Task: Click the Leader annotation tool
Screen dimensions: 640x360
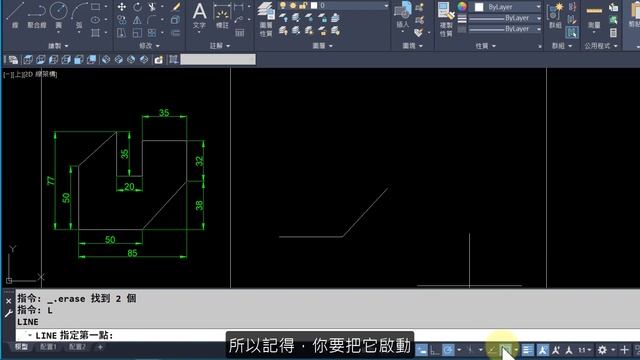Action: 239,20
